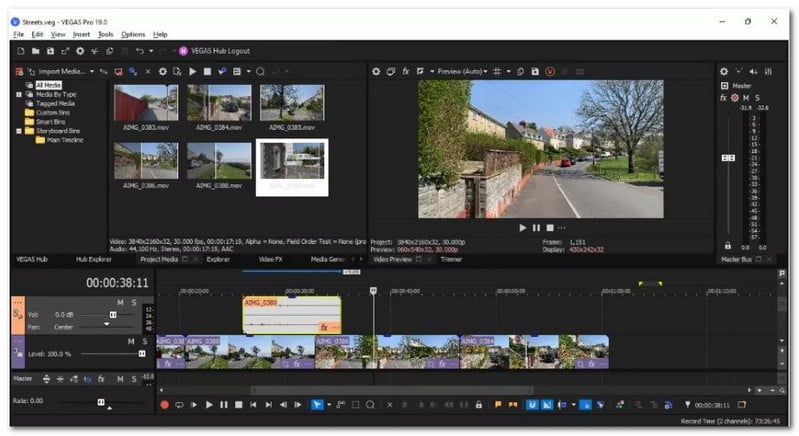Open Master Bus settings gear icon
Screen dimensions: 799x436
pos(724,72)
